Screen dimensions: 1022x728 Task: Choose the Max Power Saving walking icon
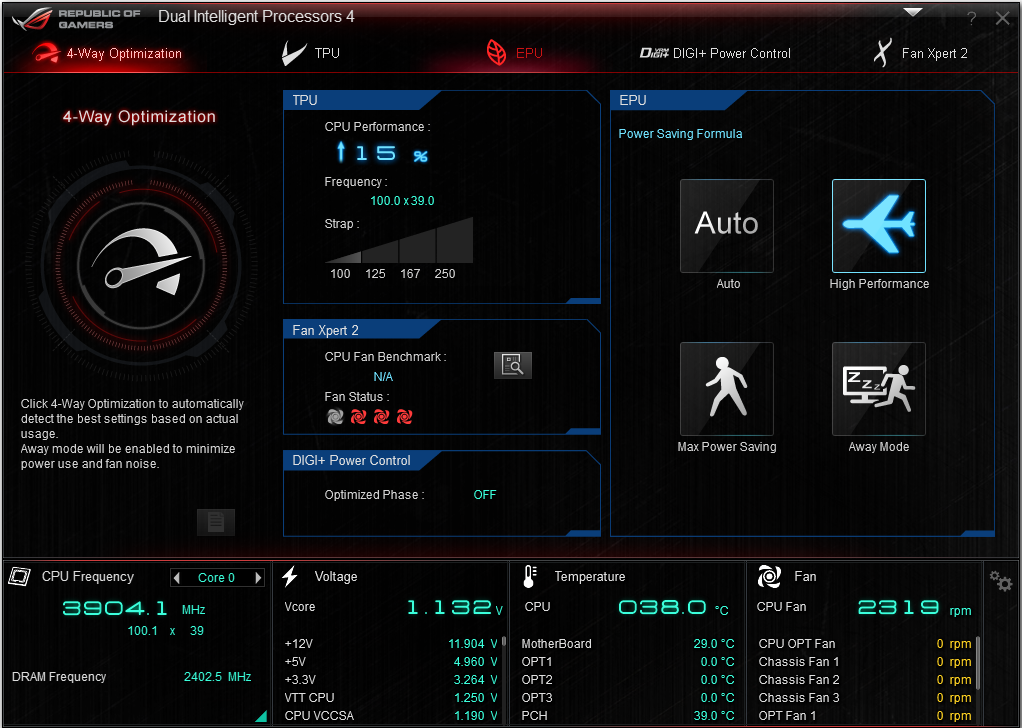[x=727, y=389]
